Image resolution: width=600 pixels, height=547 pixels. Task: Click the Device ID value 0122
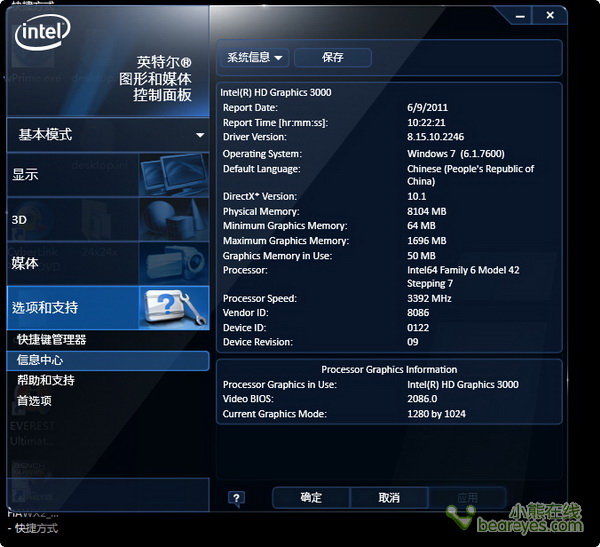(418, 328)
